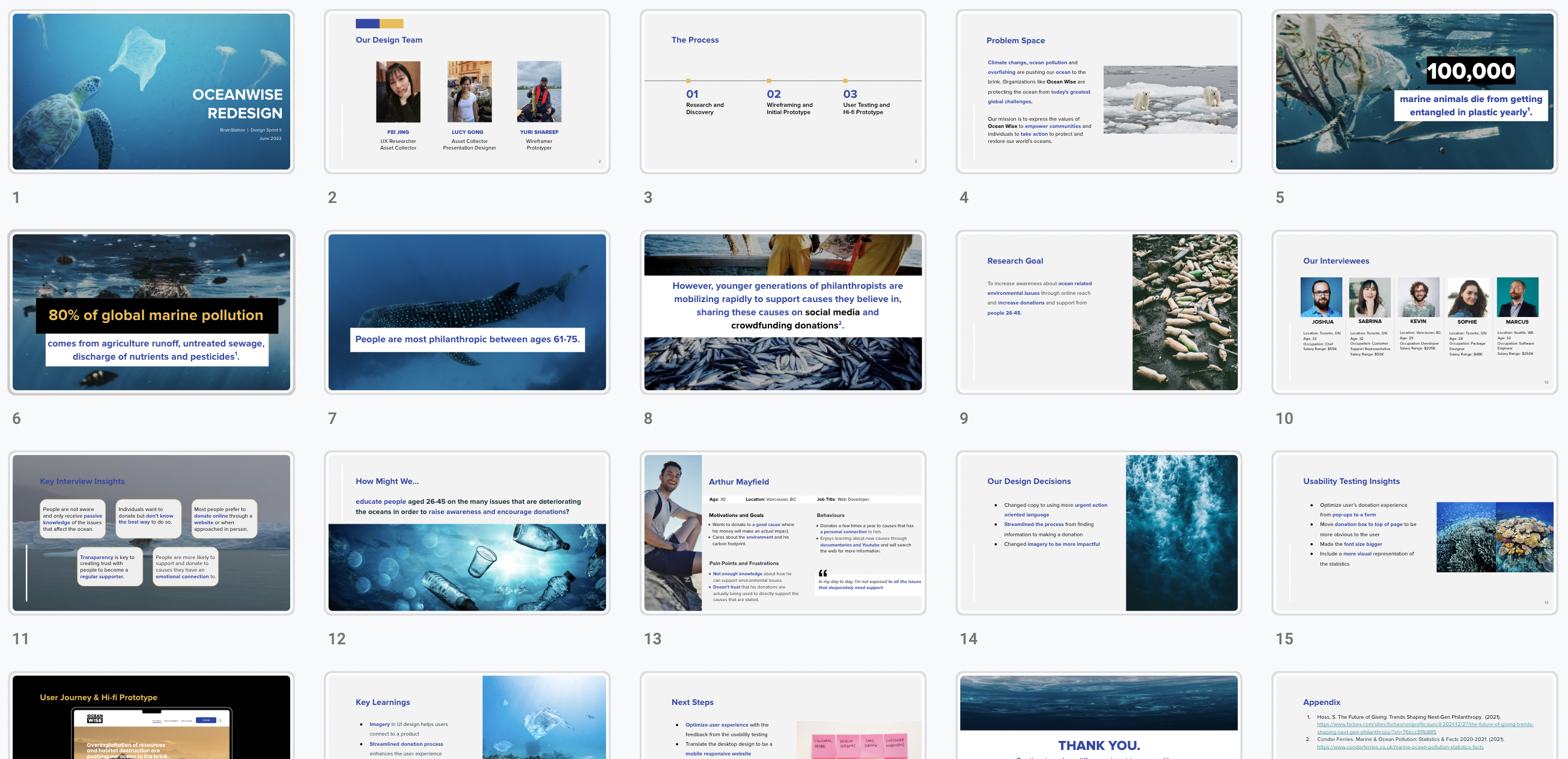Select slide 2 Our Design Team thumbnail
1568x759 pixels.
click(467, 91)
